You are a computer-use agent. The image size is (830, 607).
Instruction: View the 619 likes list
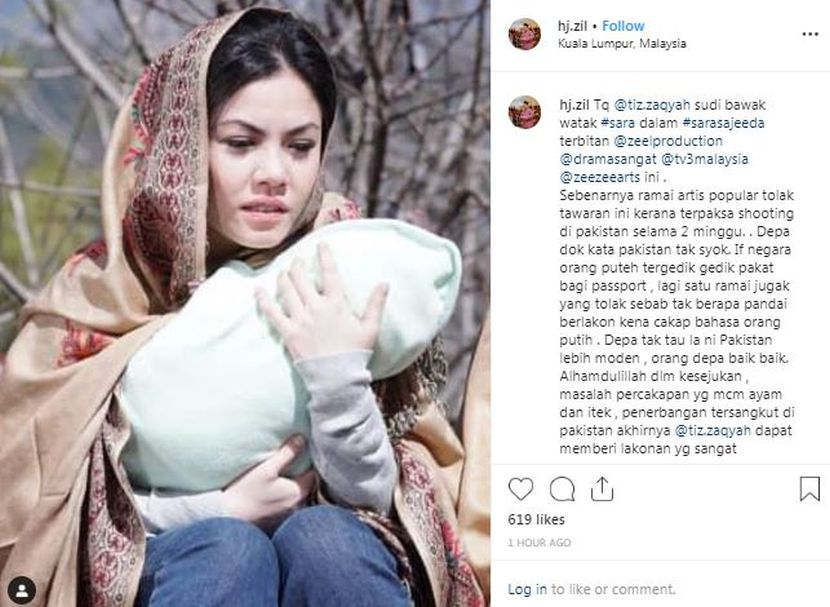pyautogui.click(x=536, y=520)
